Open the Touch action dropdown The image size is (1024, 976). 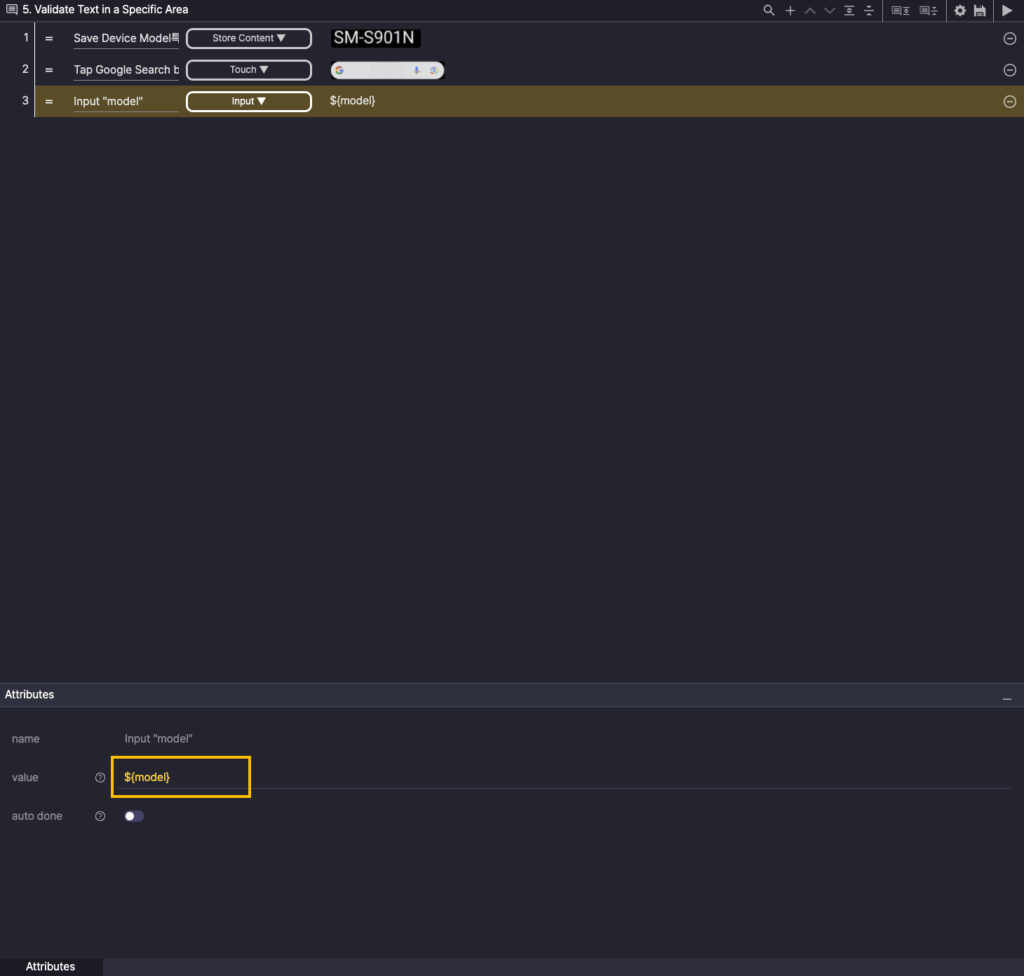(x=249, y=70)
